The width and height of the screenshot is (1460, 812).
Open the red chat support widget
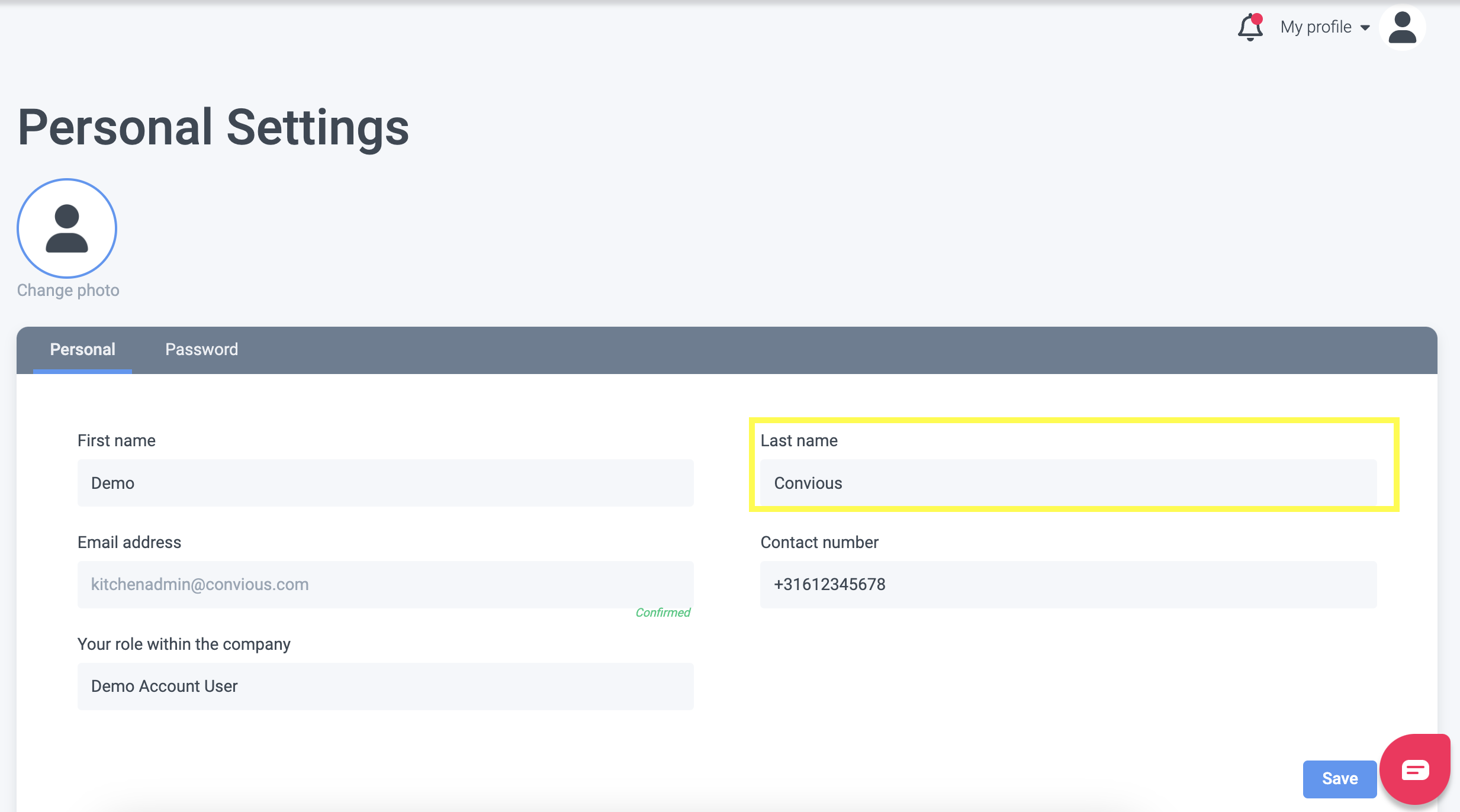pos(1415,769)
